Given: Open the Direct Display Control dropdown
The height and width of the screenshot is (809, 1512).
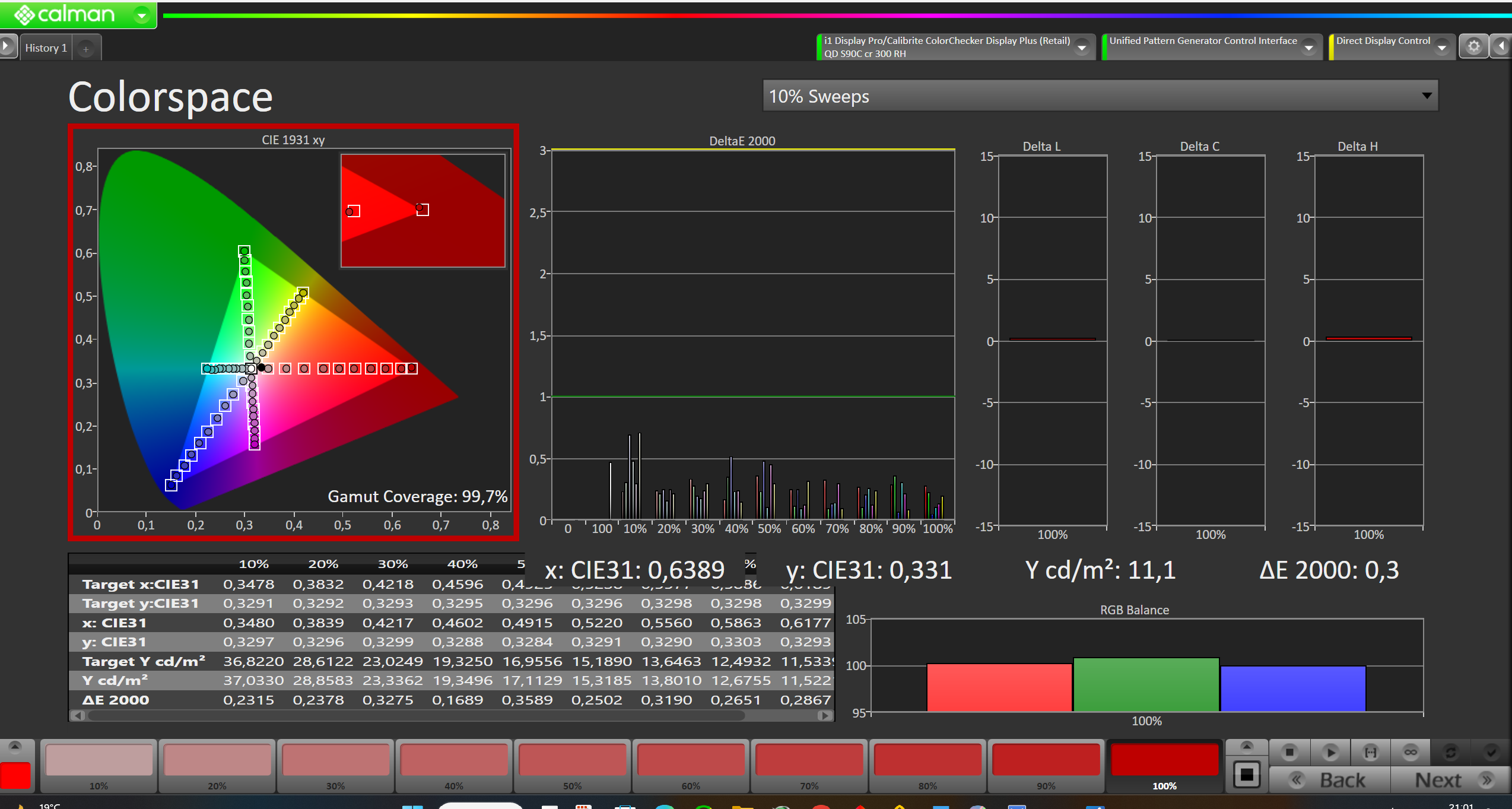Looking at the screenshot, I should pyautogui.click(x=1441, y=47).
